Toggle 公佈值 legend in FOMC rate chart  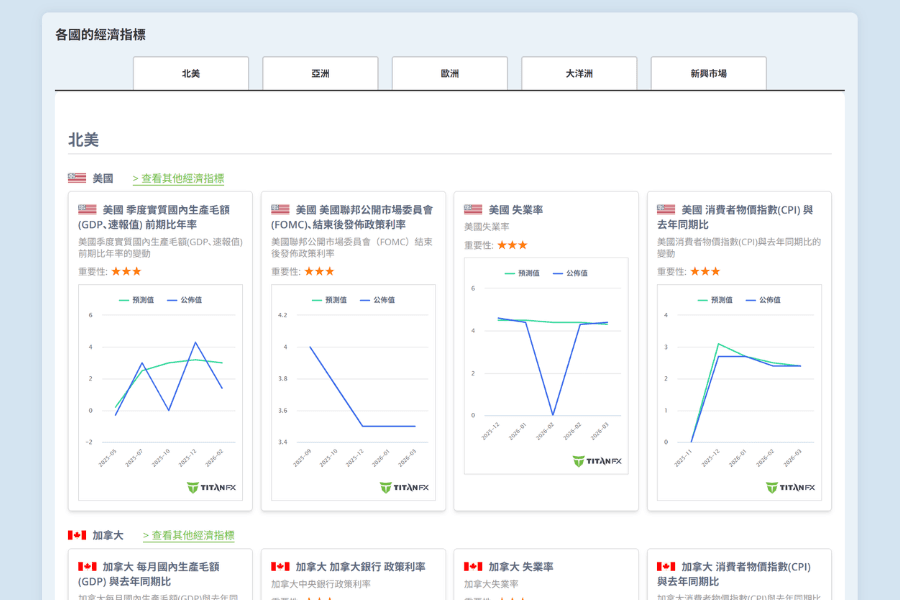coord(379,300)
